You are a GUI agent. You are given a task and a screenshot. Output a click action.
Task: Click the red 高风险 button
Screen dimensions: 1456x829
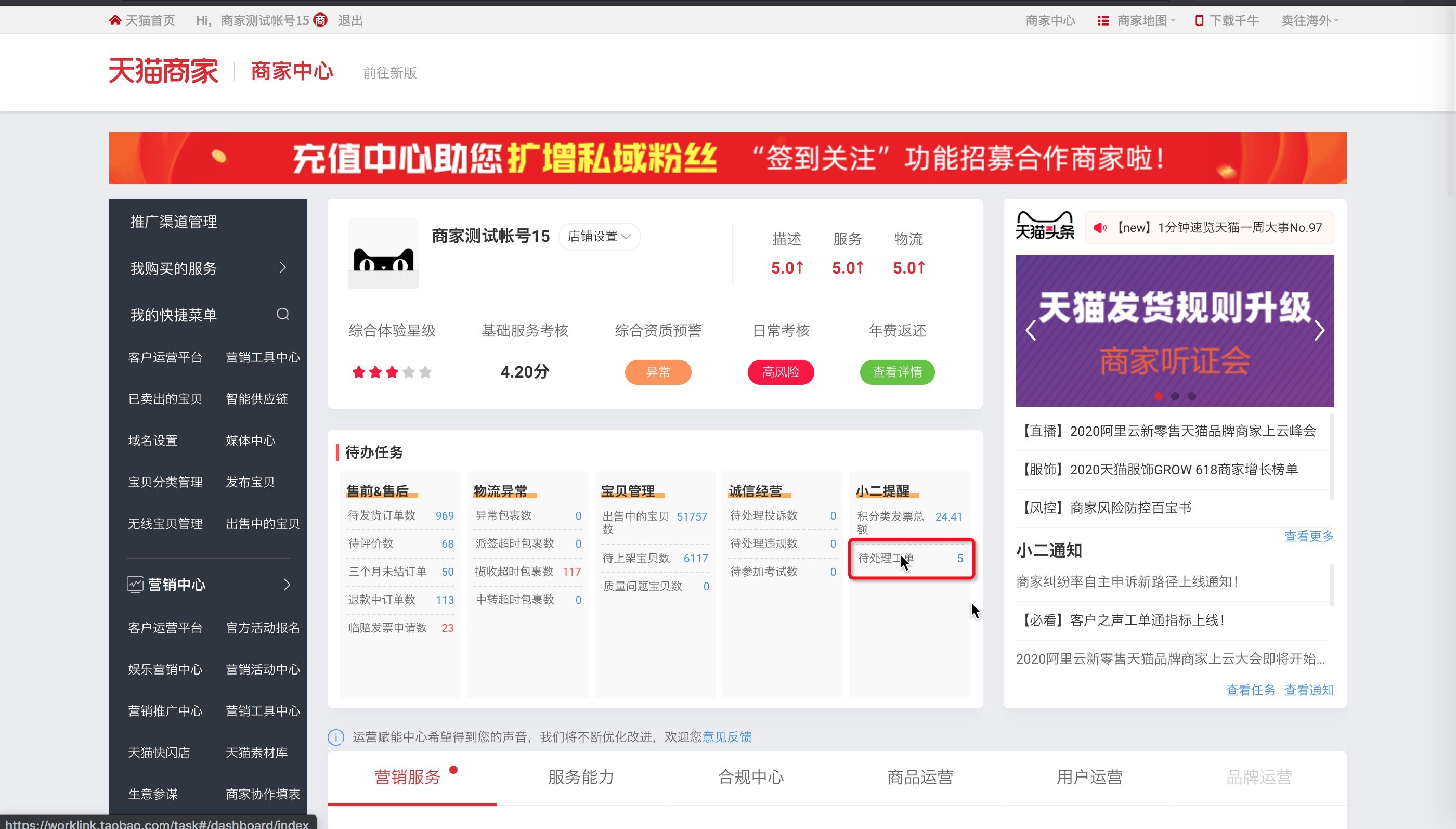[781, 372]
